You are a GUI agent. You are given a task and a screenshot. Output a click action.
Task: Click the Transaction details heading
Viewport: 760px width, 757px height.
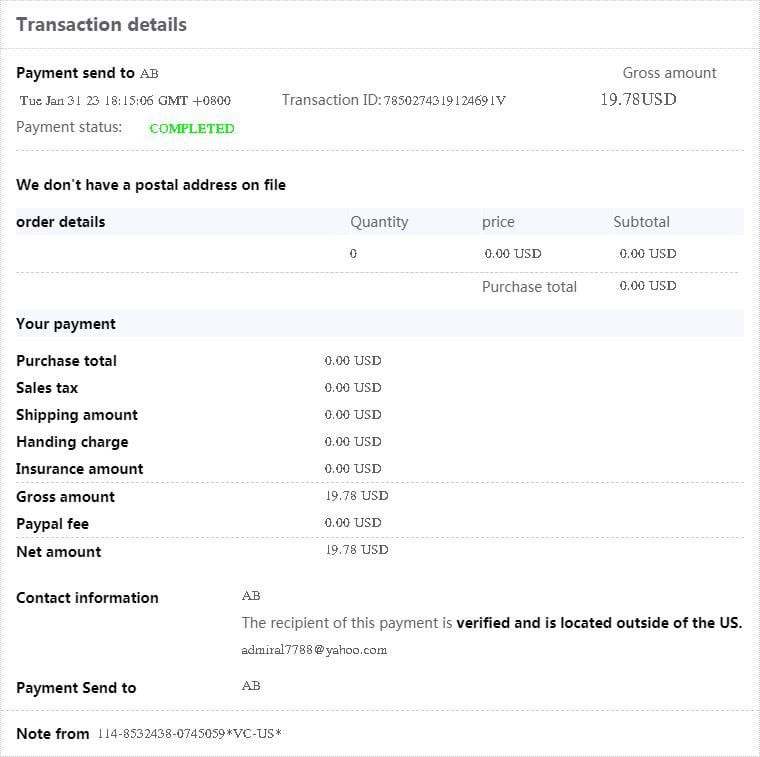[101, 25]
